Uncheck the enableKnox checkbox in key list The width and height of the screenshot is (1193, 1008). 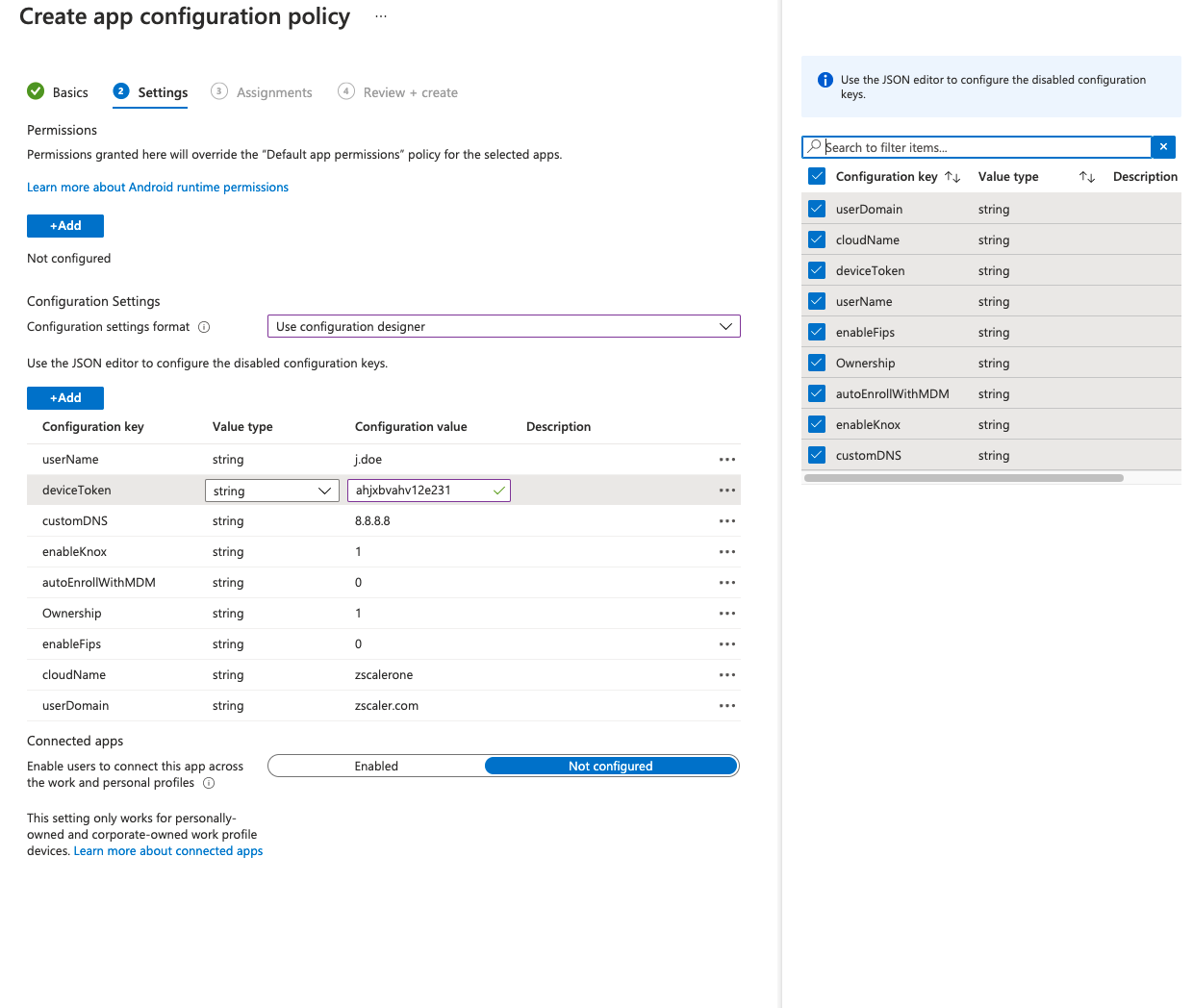point(817,424)
